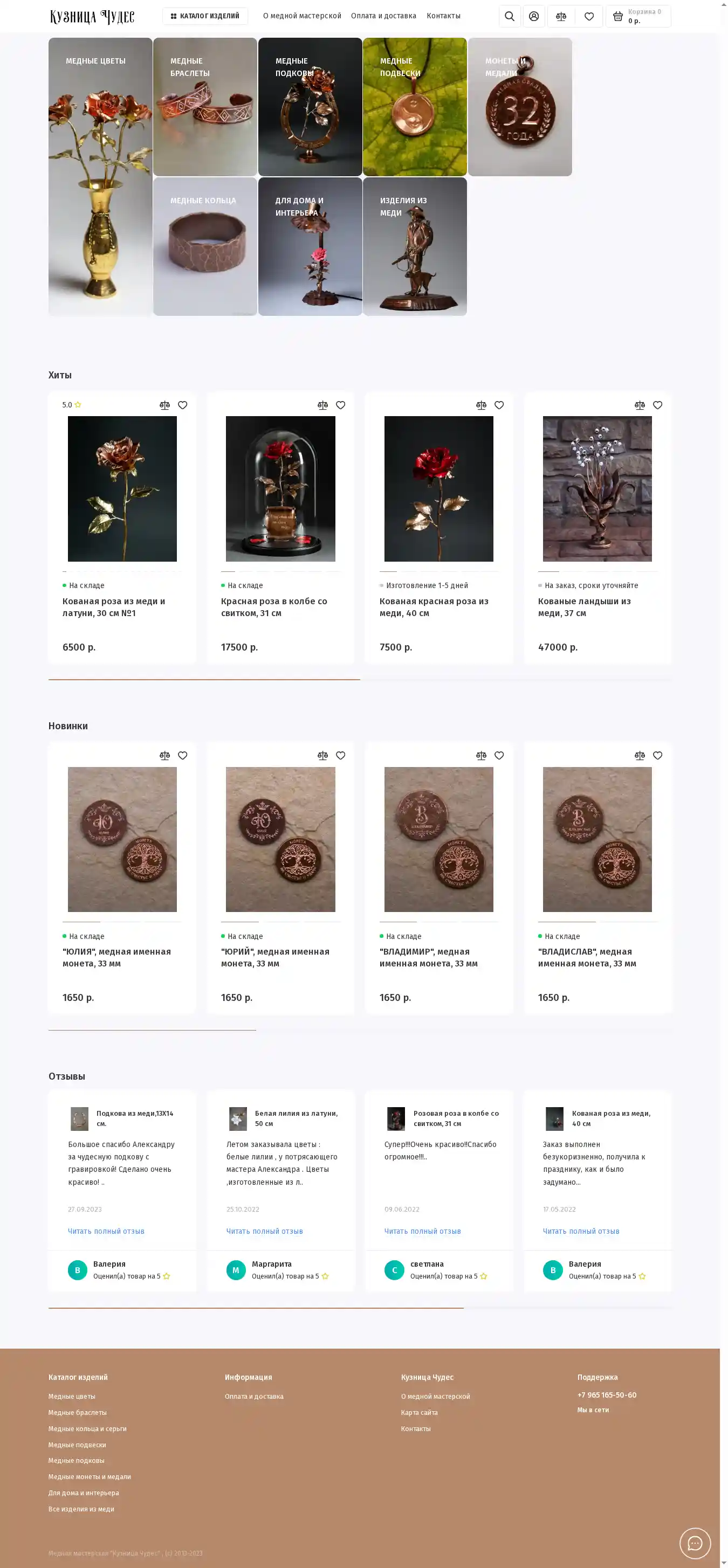Add Кованые ландыши из меди to comparison
728x1568 pixels.
(x=640, y=405)
